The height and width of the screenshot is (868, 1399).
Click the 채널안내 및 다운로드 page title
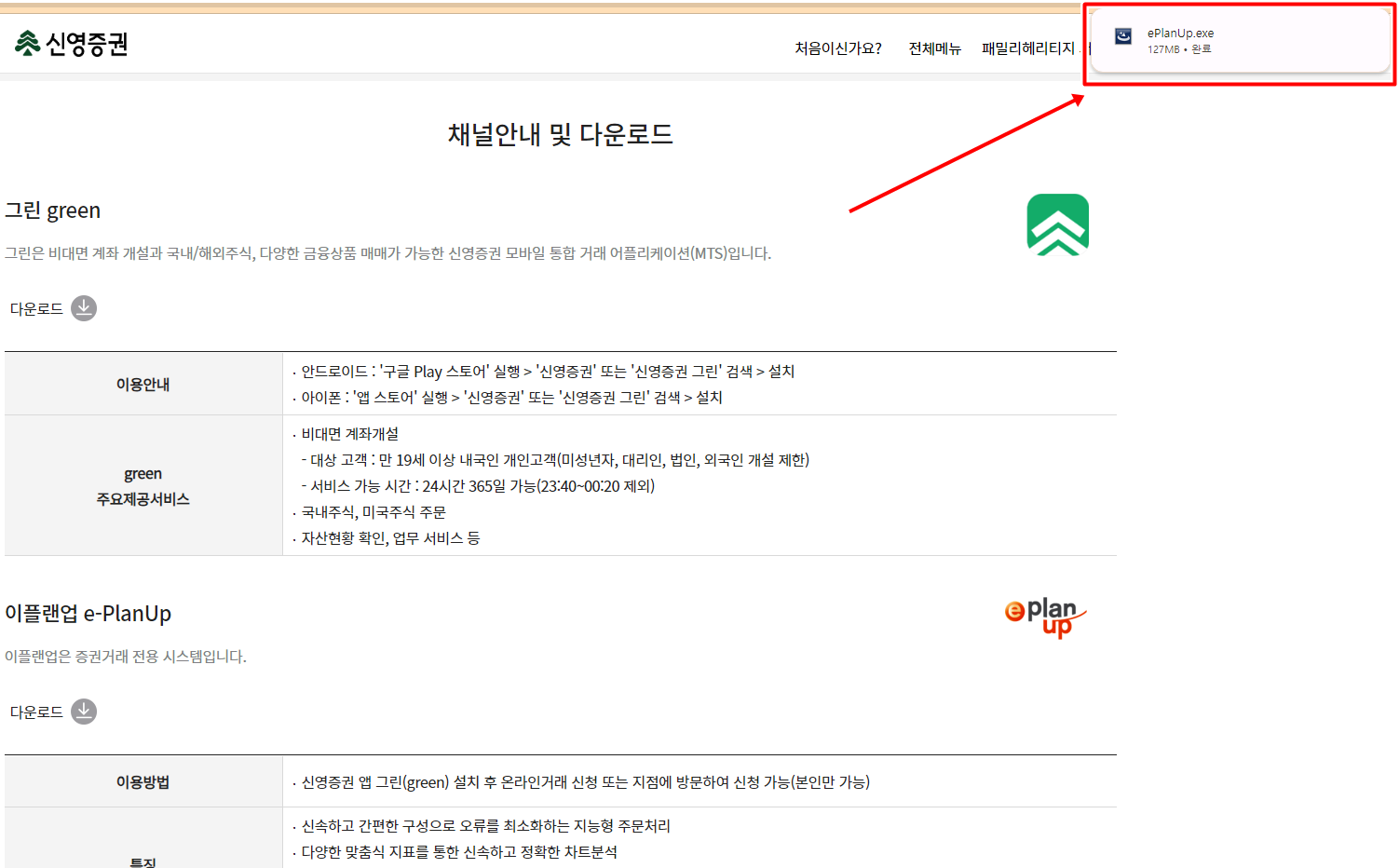click(560, 135)
